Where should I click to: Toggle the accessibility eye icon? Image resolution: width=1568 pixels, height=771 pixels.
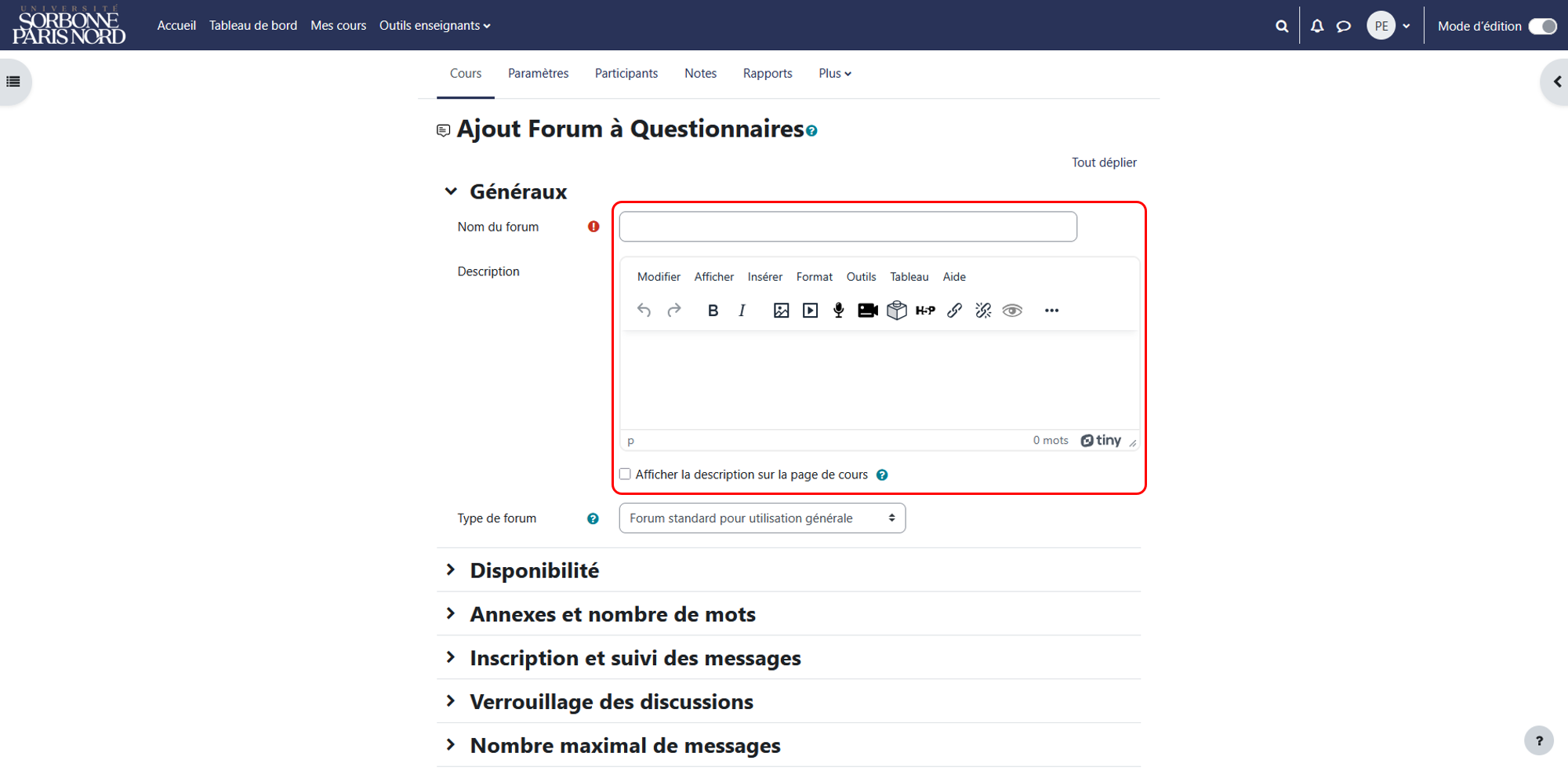(1012, 311)
